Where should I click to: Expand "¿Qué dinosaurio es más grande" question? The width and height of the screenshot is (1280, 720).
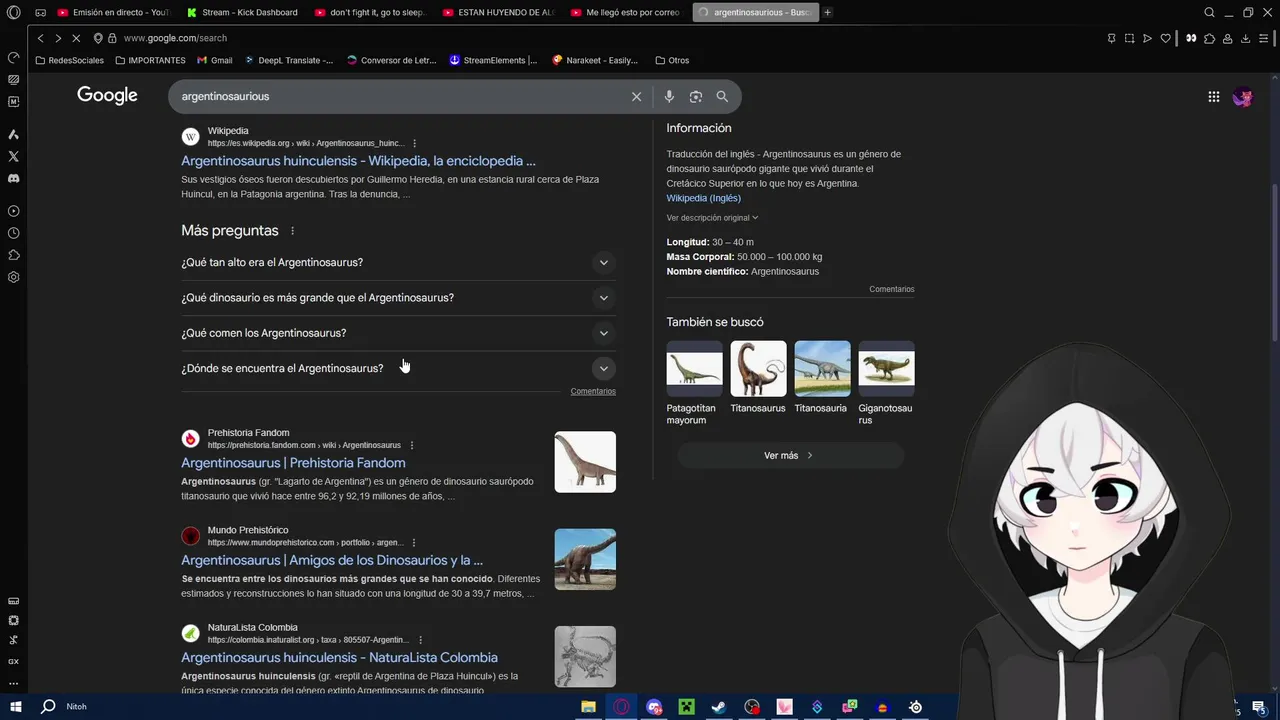pos(398,297)
